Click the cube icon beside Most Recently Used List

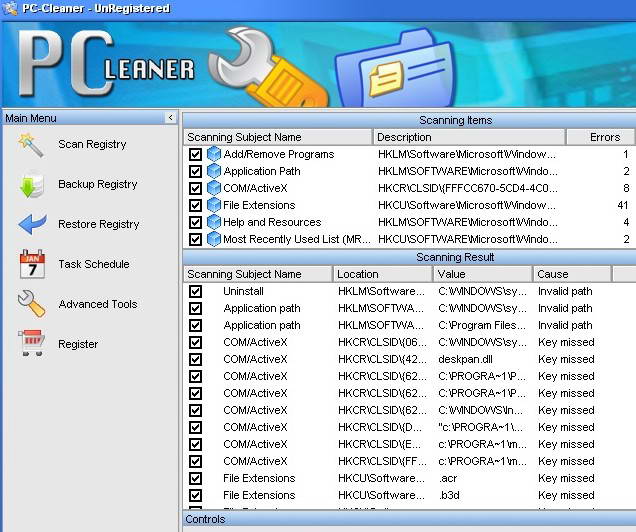click(x=213, y=239)
